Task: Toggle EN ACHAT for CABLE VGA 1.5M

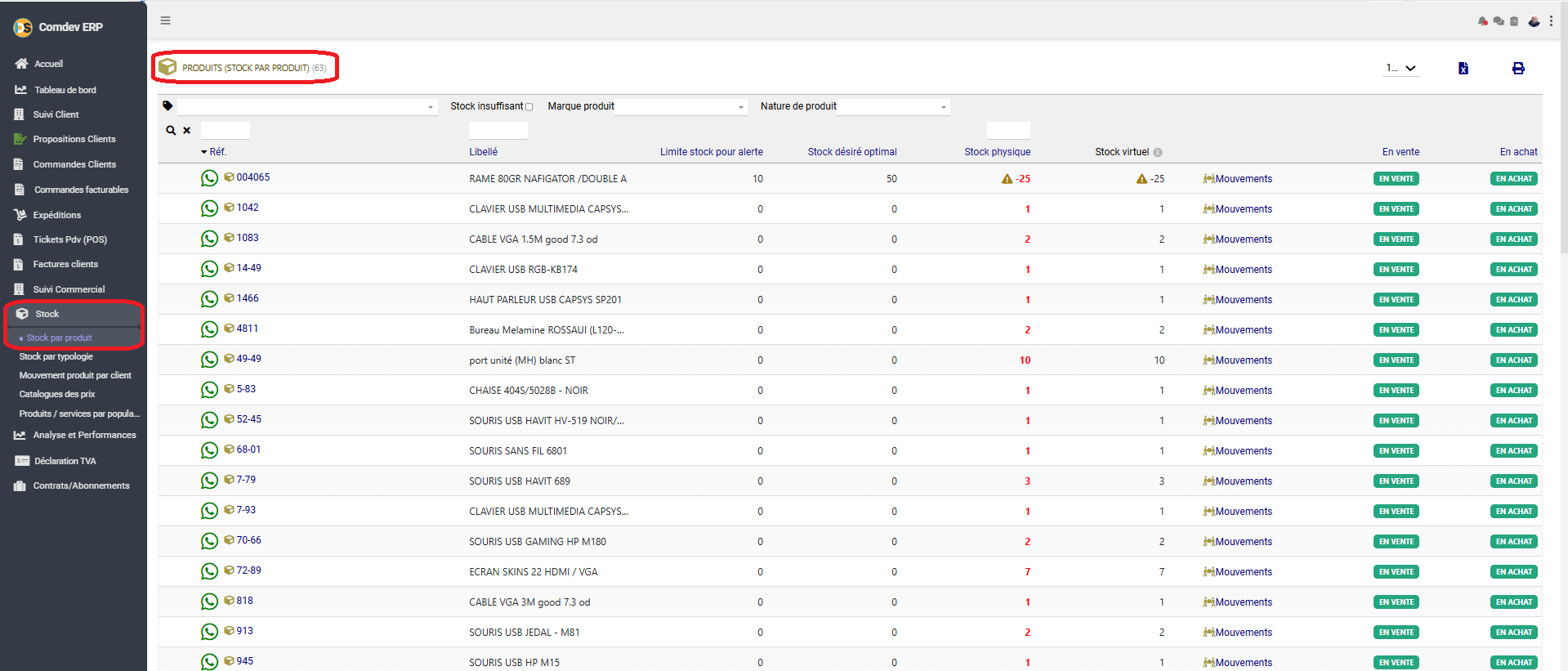Action: 1513,239
